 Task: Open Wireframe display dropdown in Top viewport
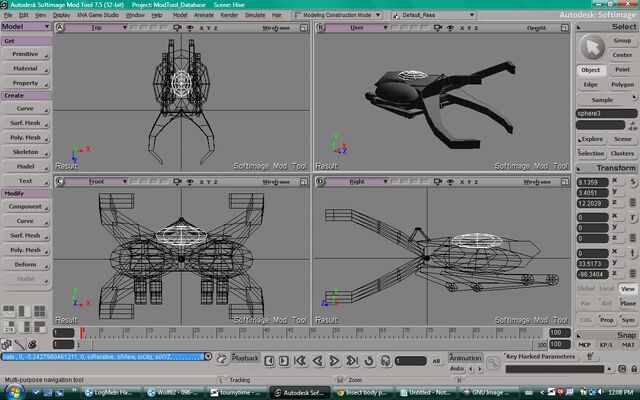coord(276,28)
